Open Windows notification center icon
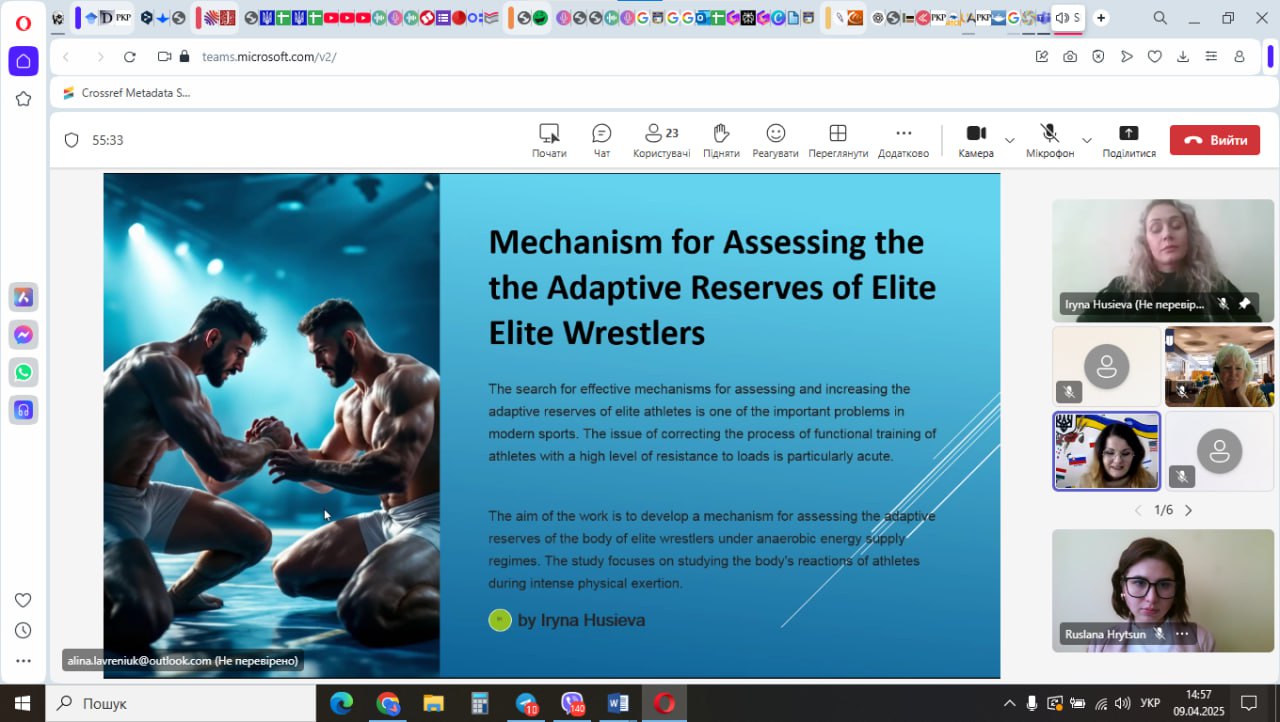This screenshot has height=722, width=1280. coord(1249,703)
